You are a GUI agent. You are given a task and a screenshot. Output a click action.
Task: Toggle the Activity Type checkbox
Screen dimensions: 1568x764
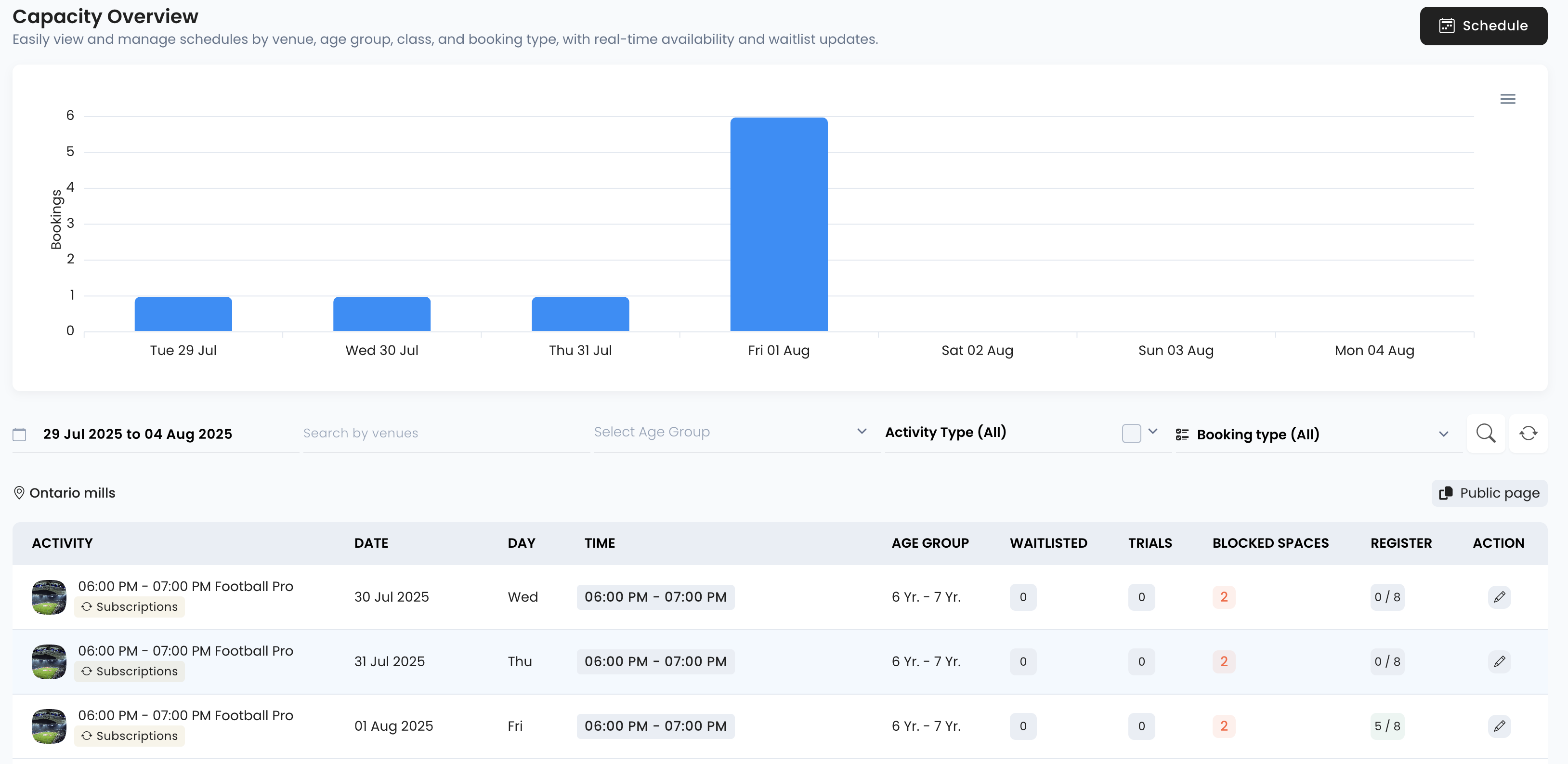[1131, 434]
